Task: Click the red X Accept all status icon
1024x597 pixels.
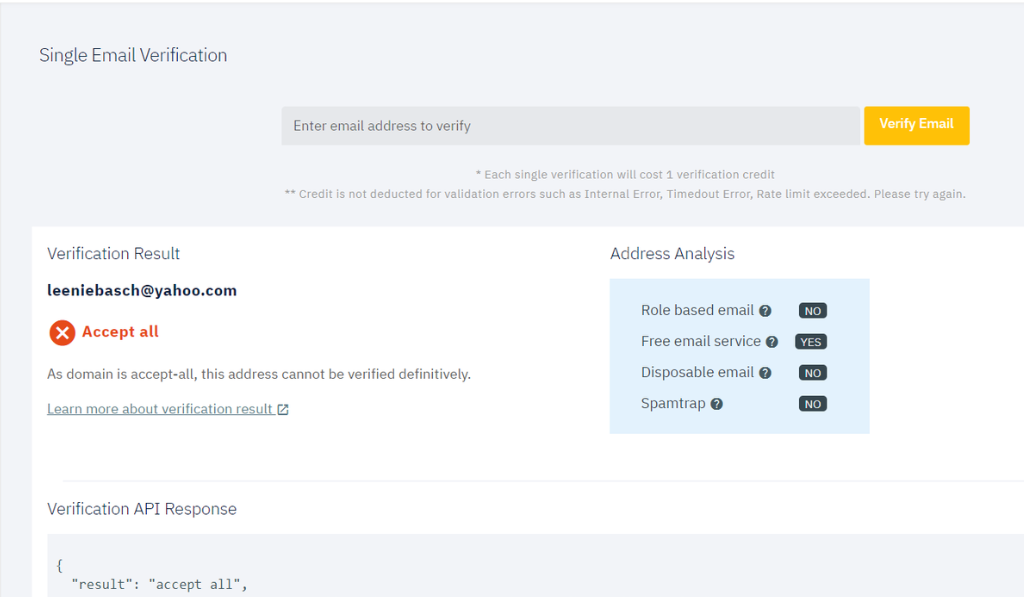Action: (x=62, y=332)
